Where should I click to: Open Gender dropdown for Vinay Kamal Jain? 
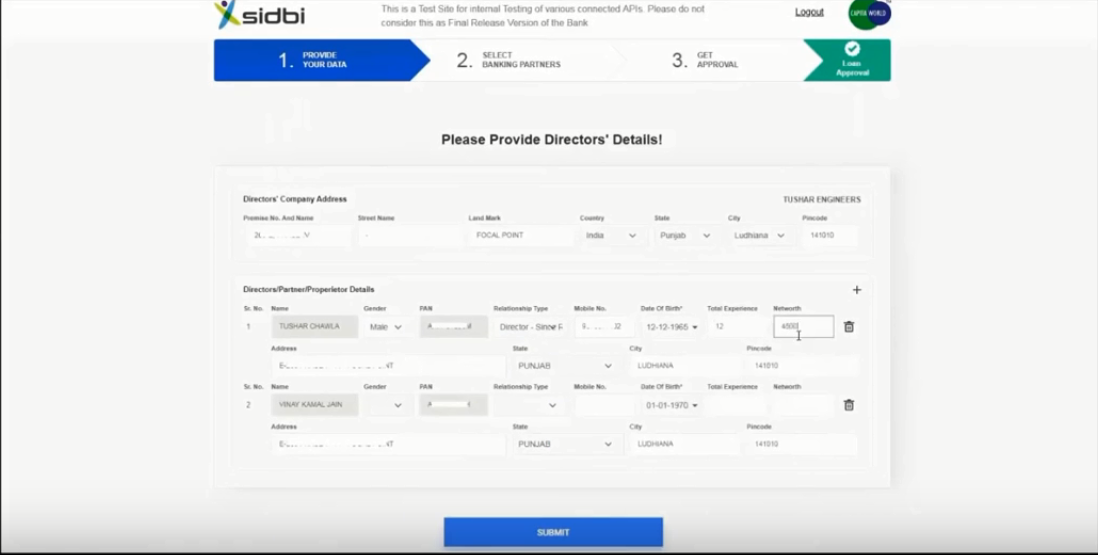tap(386, 405)
